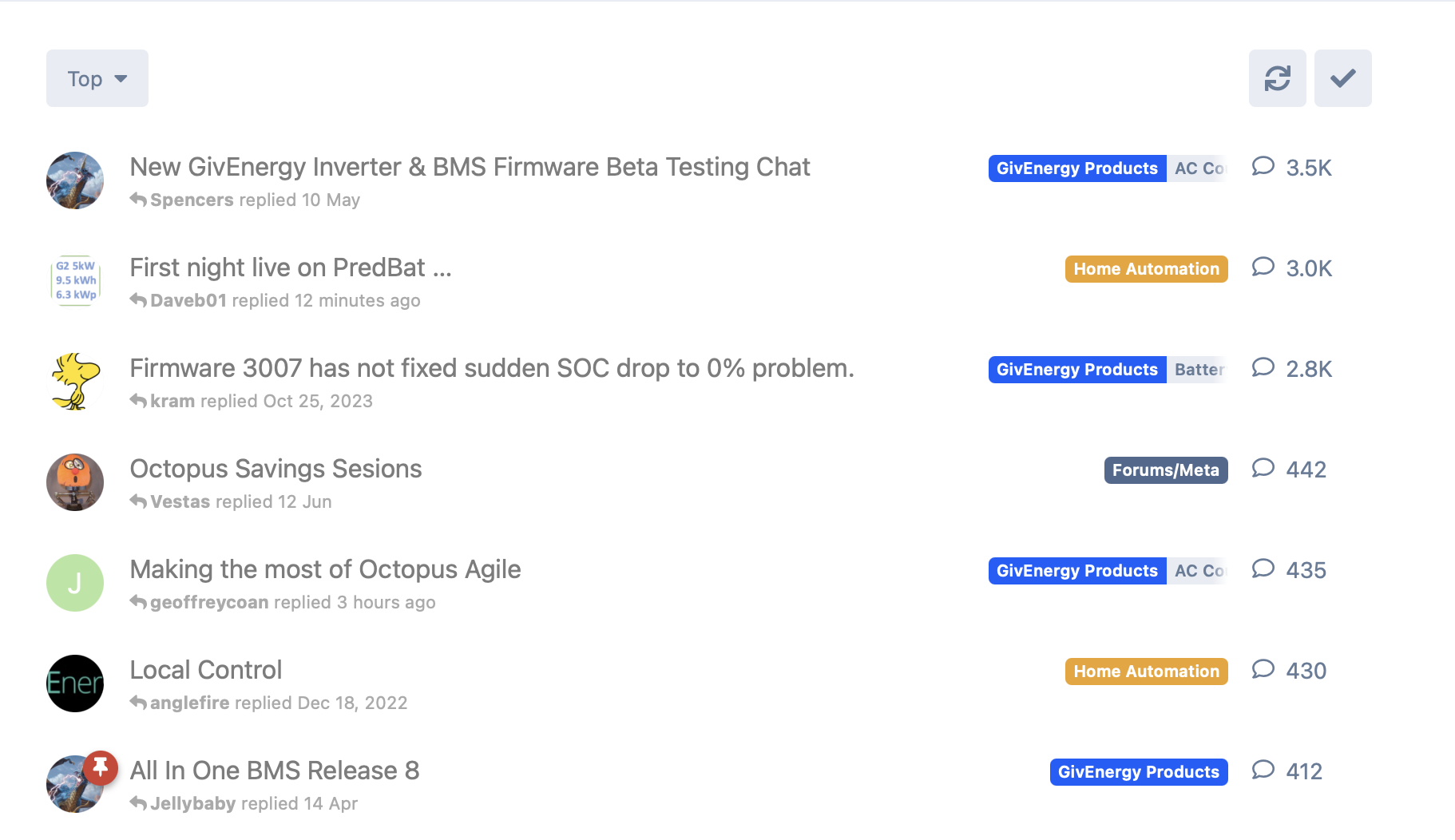Viewport: 1455px width, 840px height.
Task: Open New GivEnergy Inverter & BMS Firmware thread
Action: tap(470, 167)
